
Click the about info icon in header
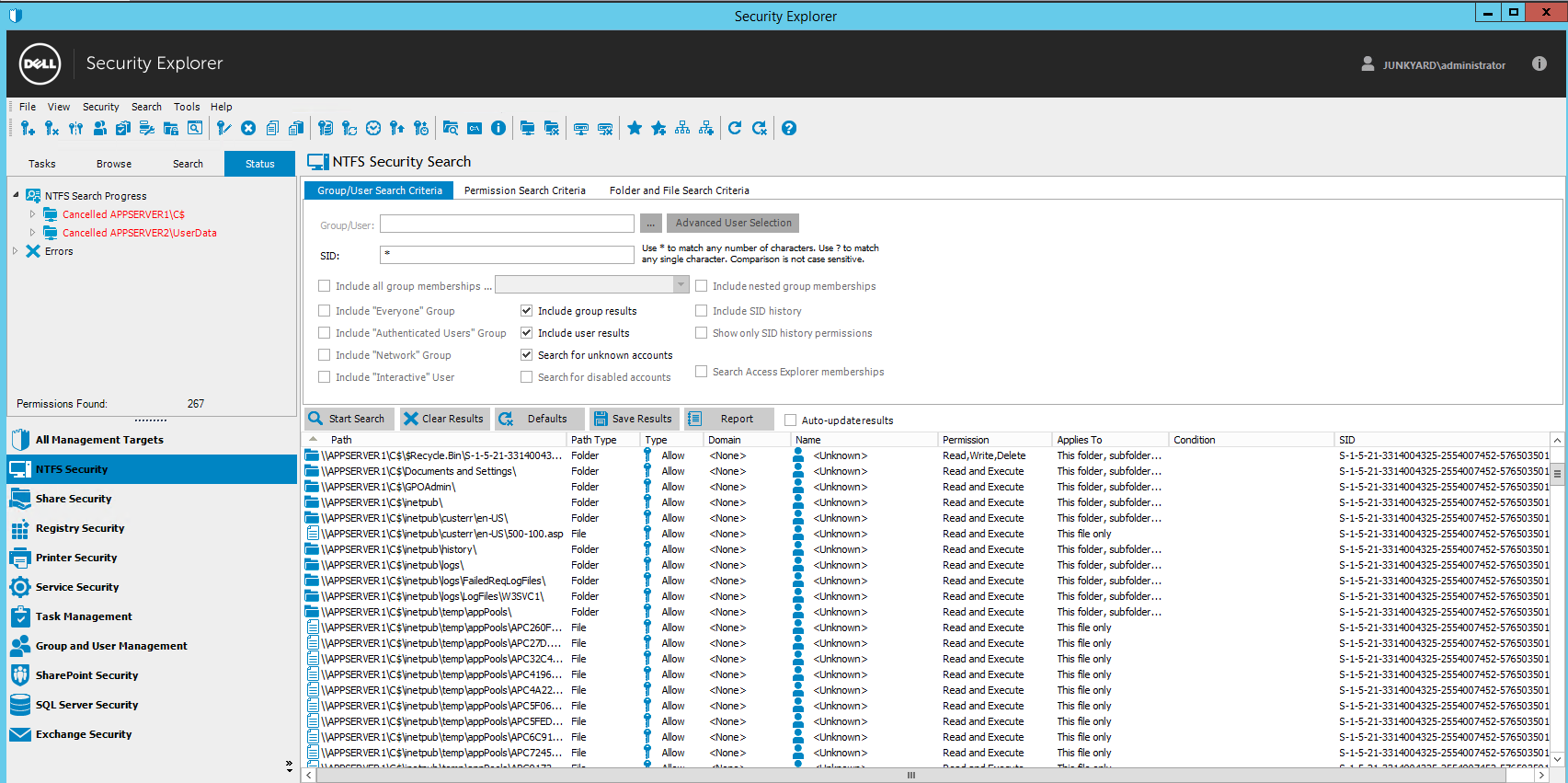pos(1539,63)
